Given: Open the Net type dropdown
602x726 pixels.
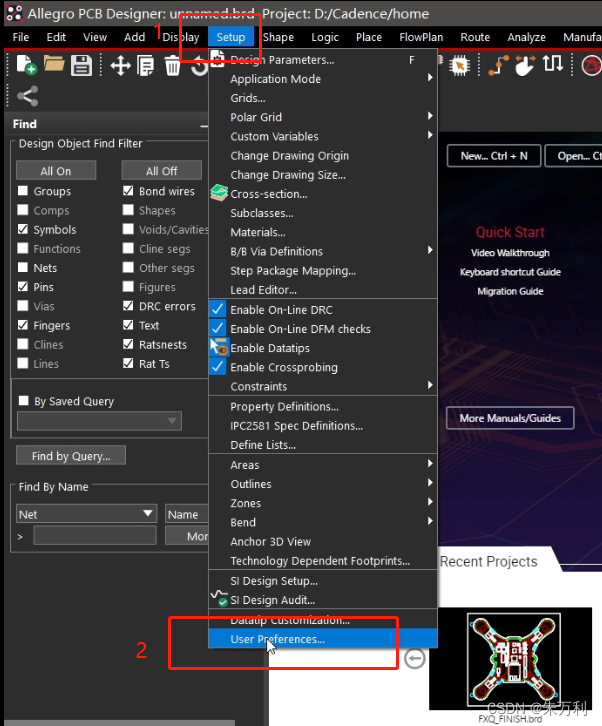Looking at the screenshot, I should click(x=87, y=514).
